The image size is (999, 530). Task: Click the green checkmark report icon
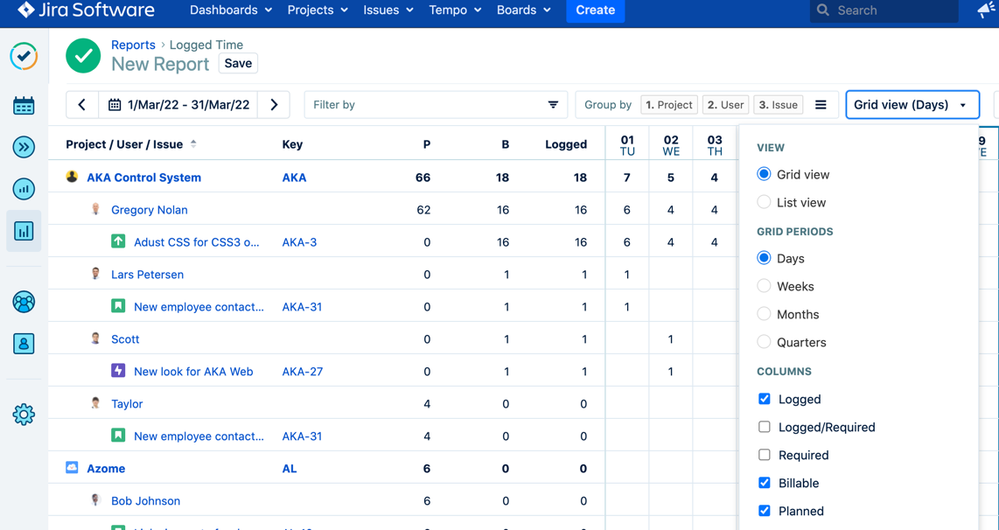(83, 56)
